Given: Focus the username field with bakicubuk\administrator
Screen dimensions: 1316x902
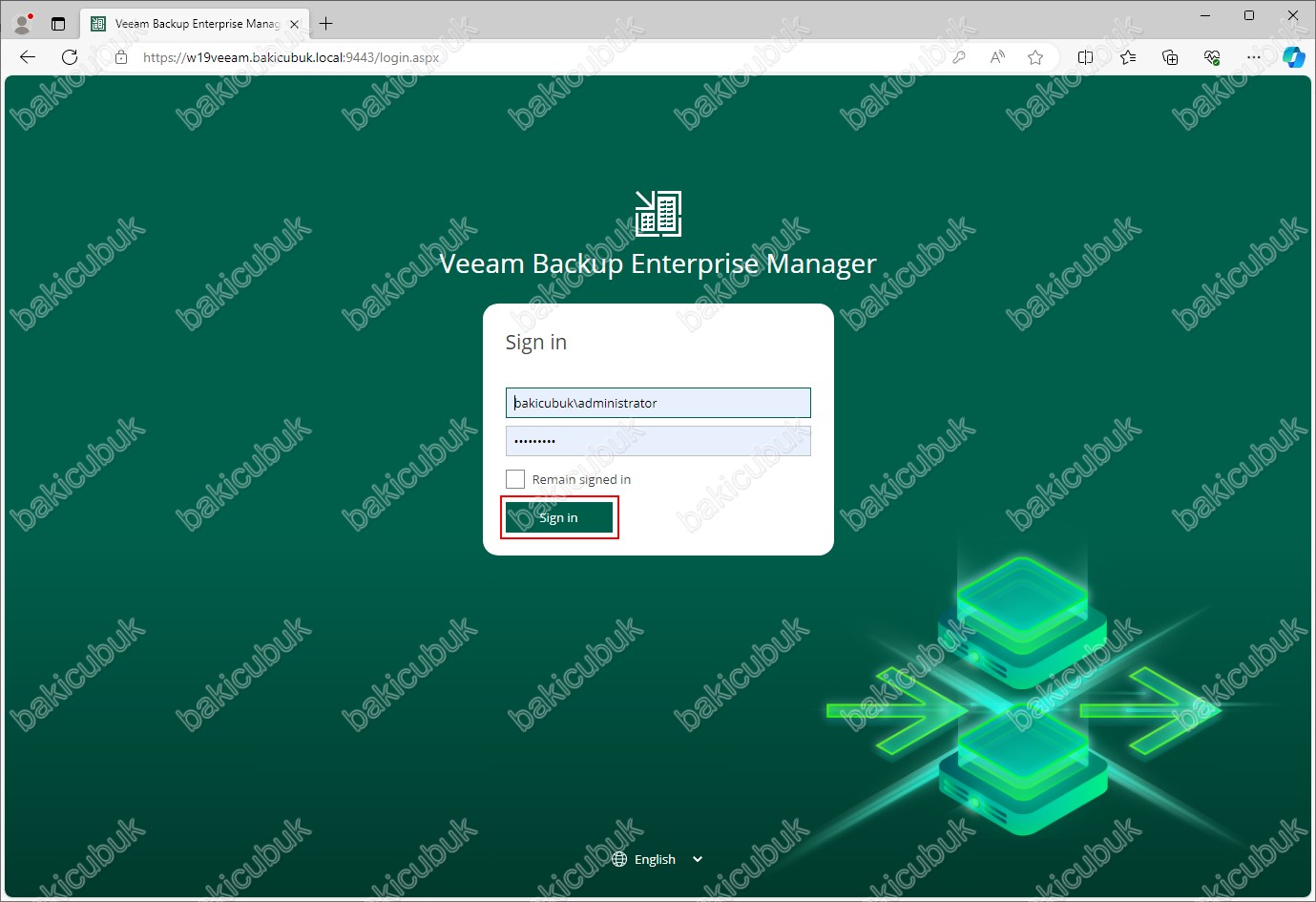Looking at the screenshot, I should coord(658,403).
